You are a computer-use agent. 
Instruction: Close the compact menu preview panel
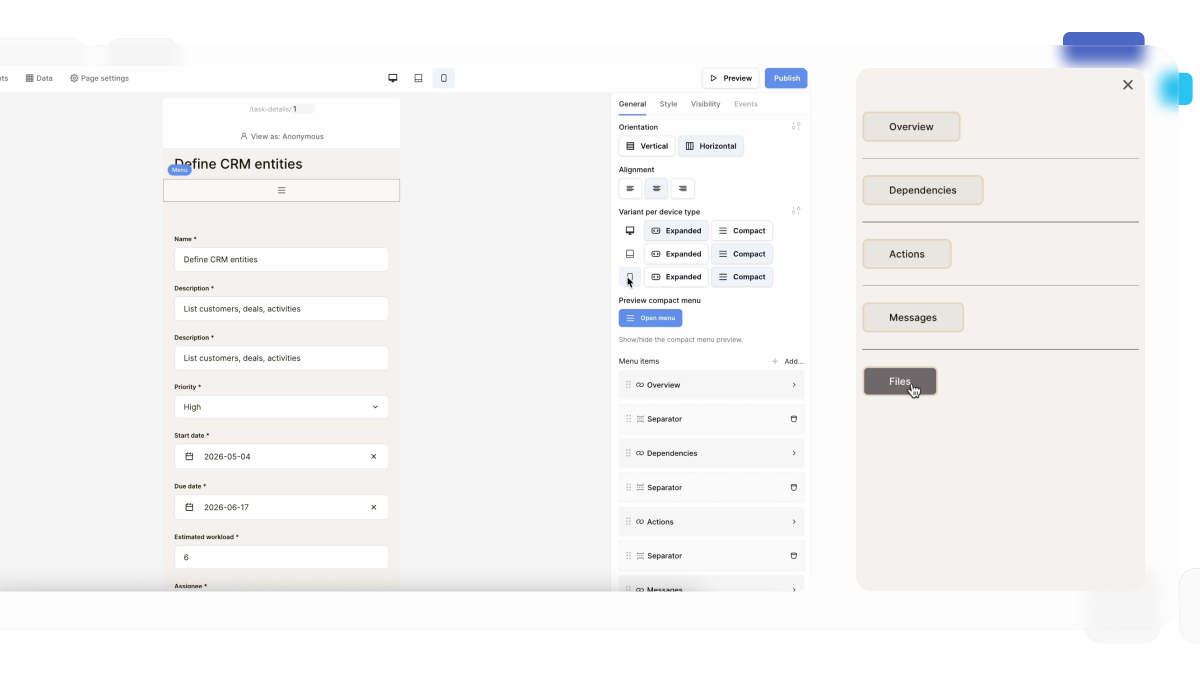pyautogui.click(x=1128, y=85)
